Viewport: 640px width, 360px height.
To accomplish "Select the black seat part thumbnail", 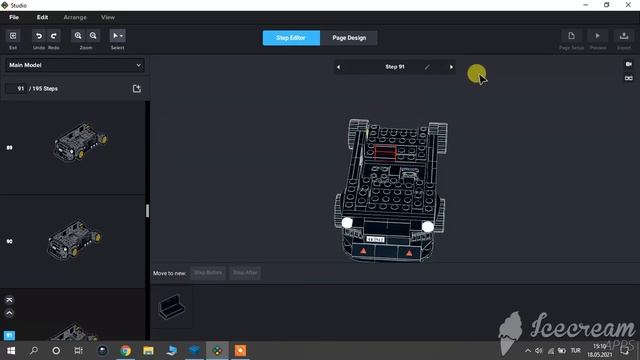I will click(x=171, y=307).
